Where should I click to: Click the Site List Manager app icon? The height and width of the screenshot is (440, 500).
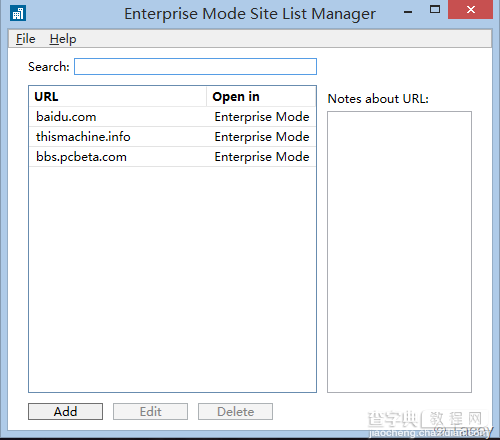click(18, 13)
